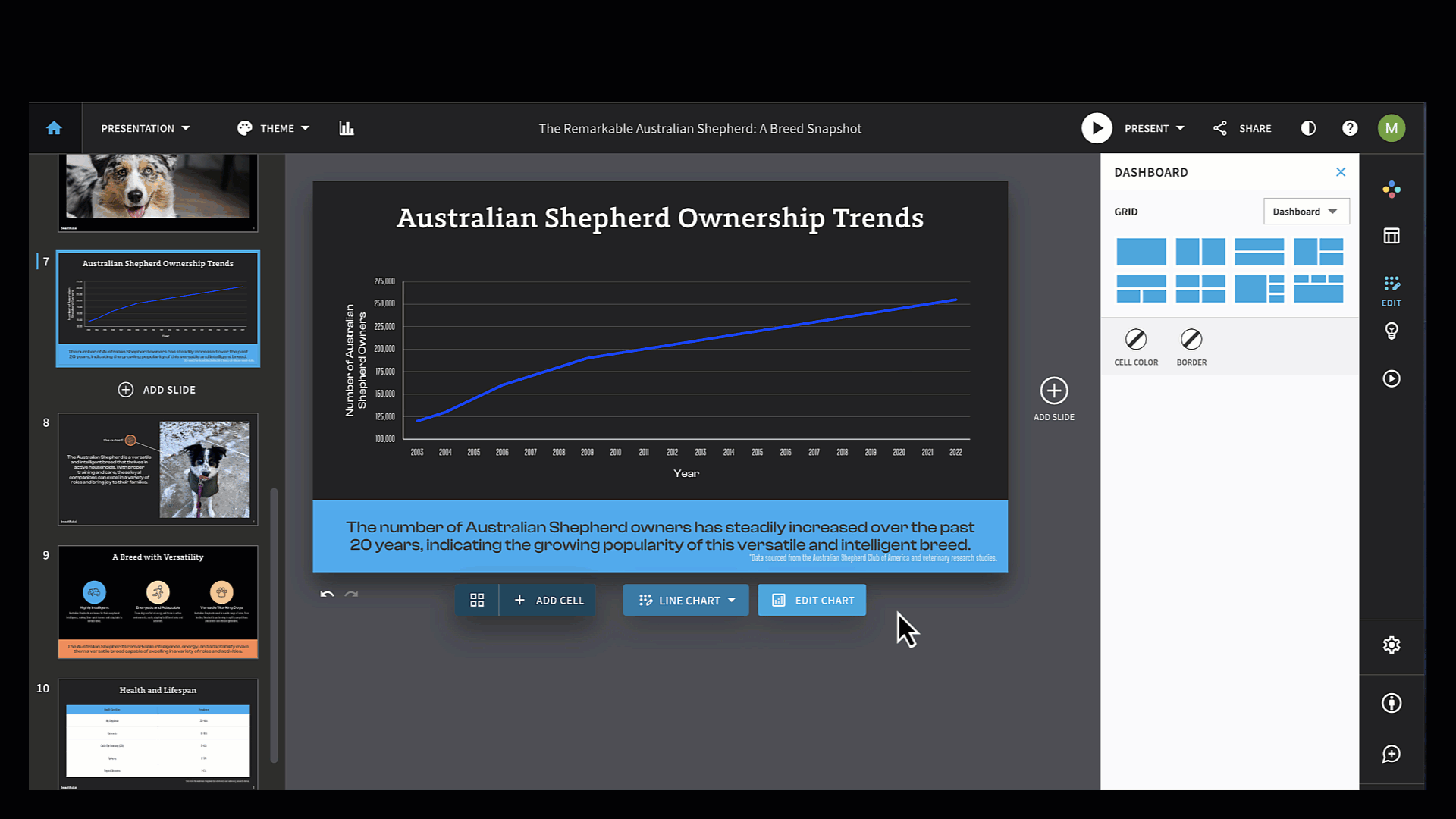The image size is (1456, 819).
Task: Open the Line Chart type dropdown
Action: [x=686, y=600]
